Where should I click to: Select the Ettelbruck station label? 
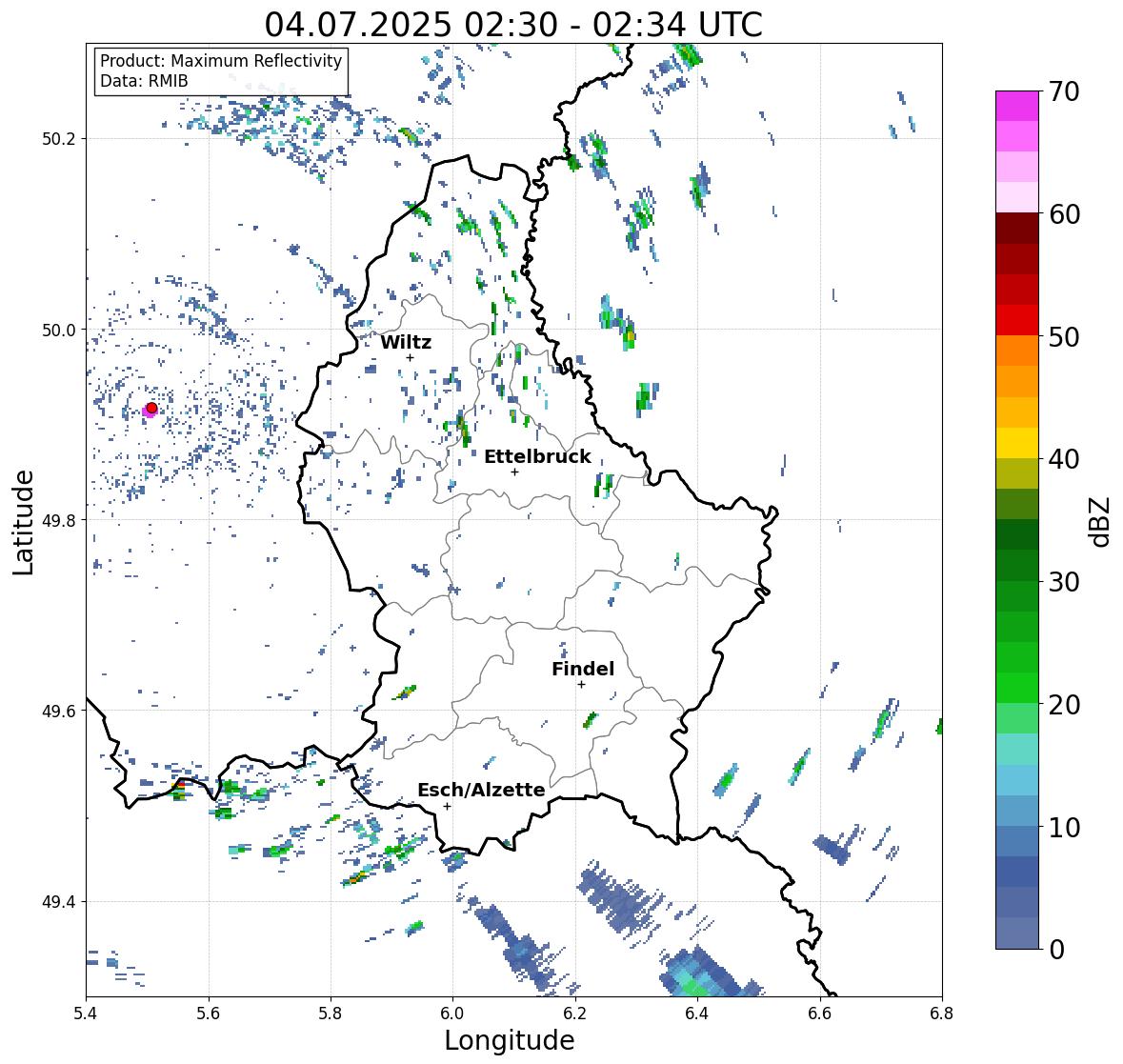(538, 457)
